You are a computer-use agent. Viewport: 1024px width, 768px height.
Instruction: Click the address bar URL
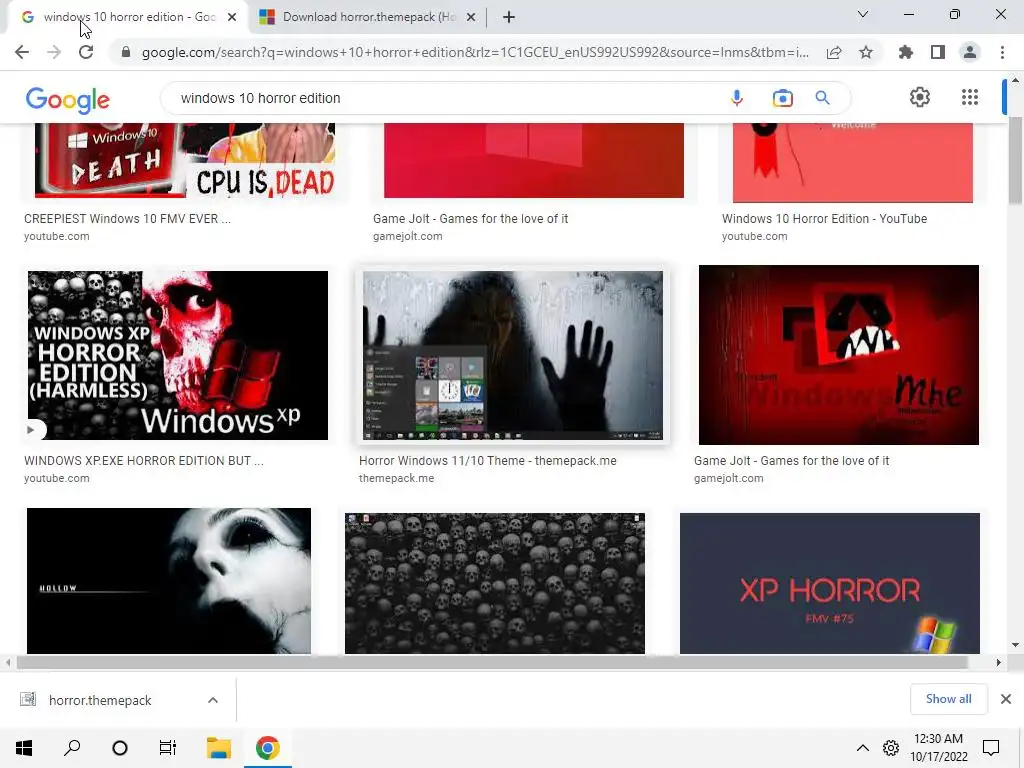(x=475, y=52)
